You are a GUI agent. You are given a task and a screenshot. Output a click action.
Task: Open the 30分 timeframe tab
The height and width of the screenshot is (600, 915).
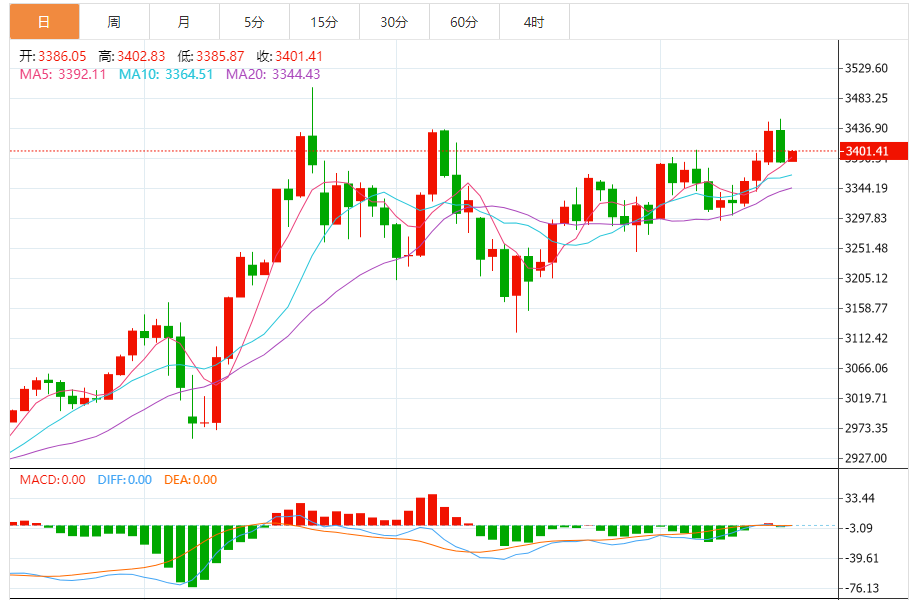tap(394, 22)
